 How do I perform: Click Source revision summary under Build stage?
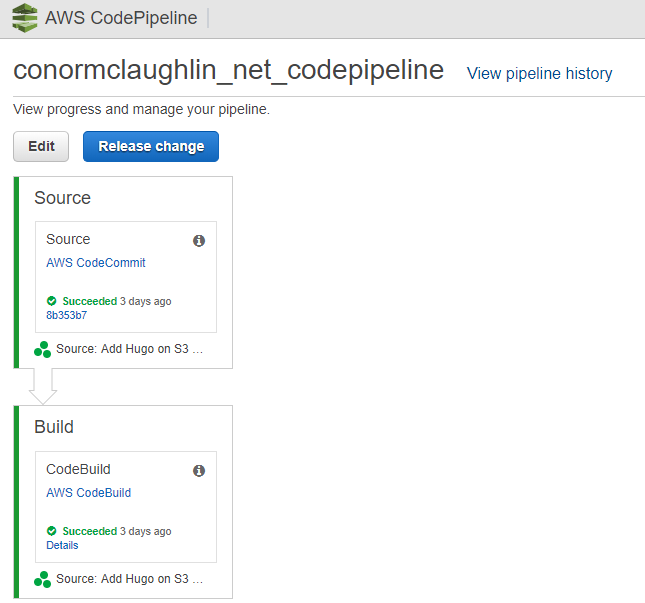pyautogui.click(x=130, y=579)
